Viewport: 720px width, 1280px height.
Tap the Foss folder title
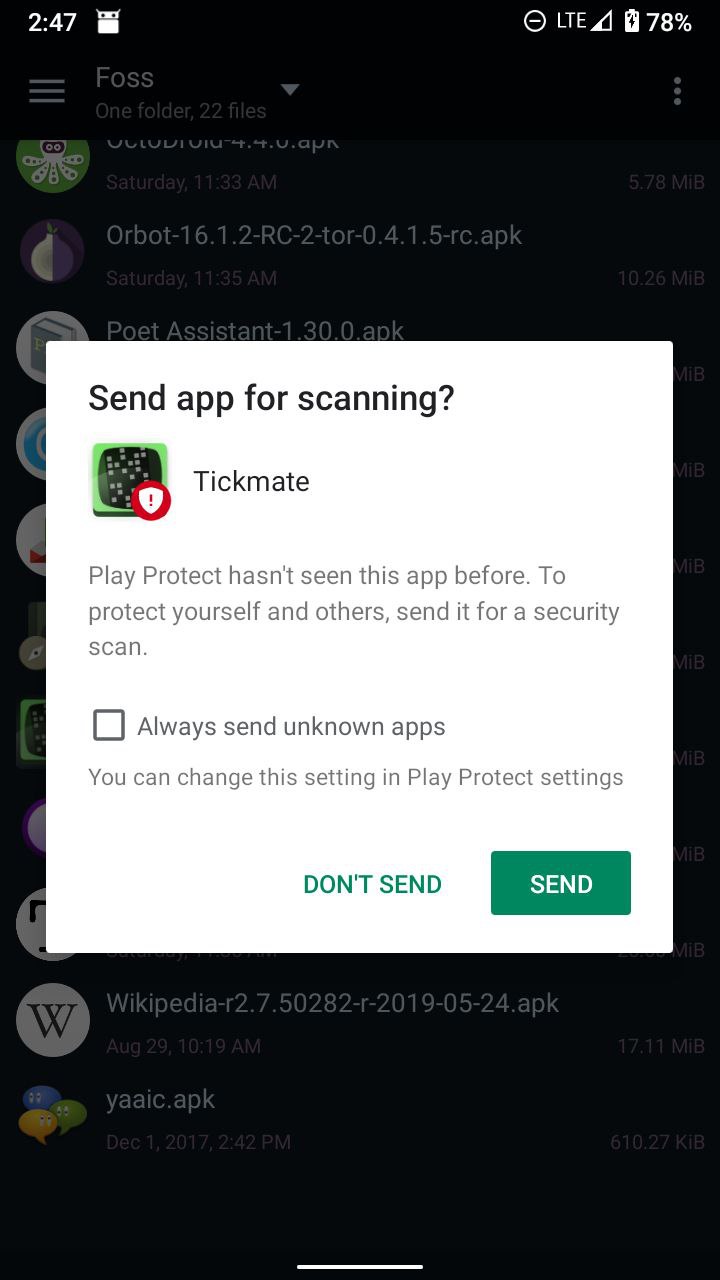coord(125,78)
